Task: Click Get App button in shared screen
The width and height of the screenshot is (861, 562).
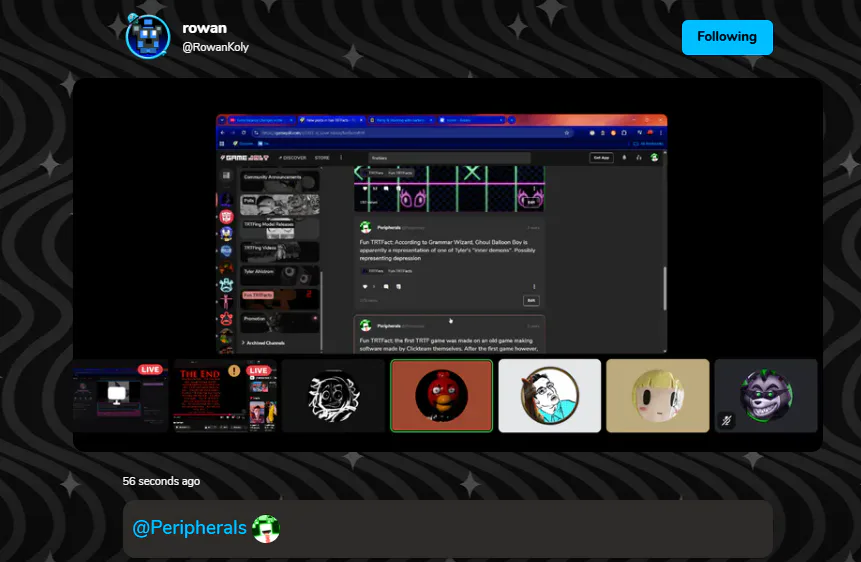Action: point(601,158)
